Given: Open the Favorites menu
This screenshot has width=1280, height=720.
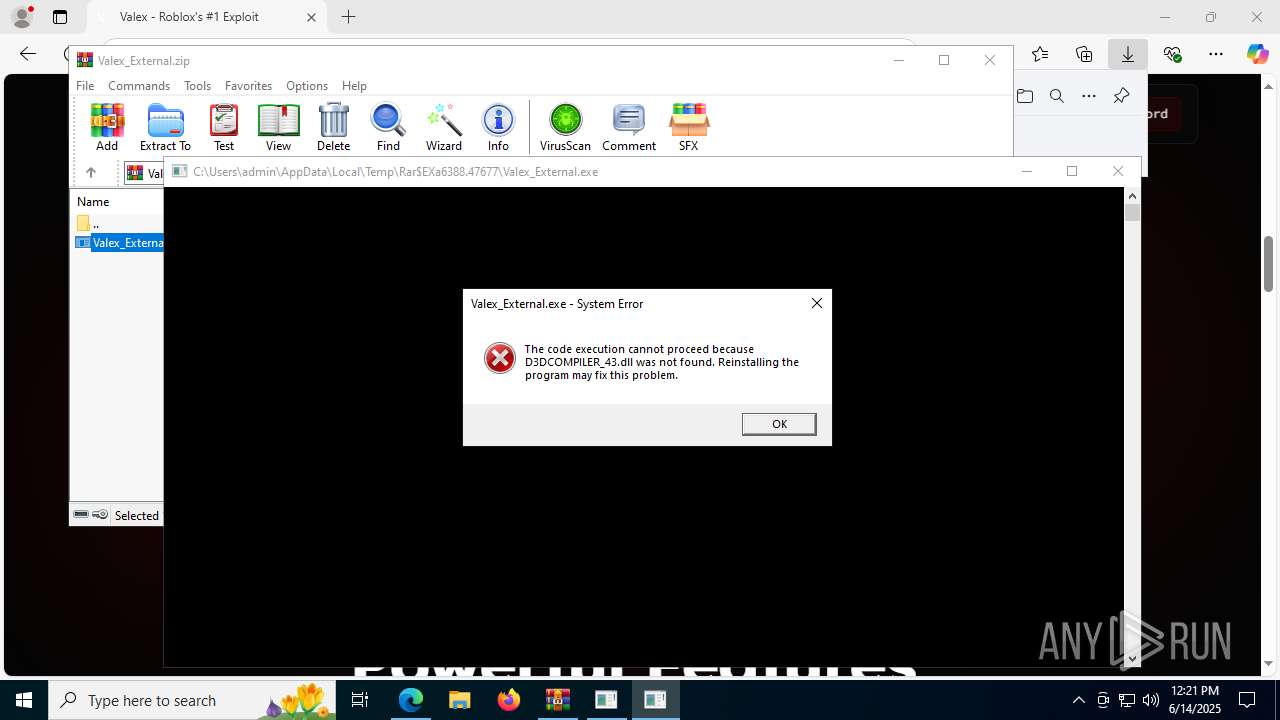Looking at the screenshot, I should (248, 86).
